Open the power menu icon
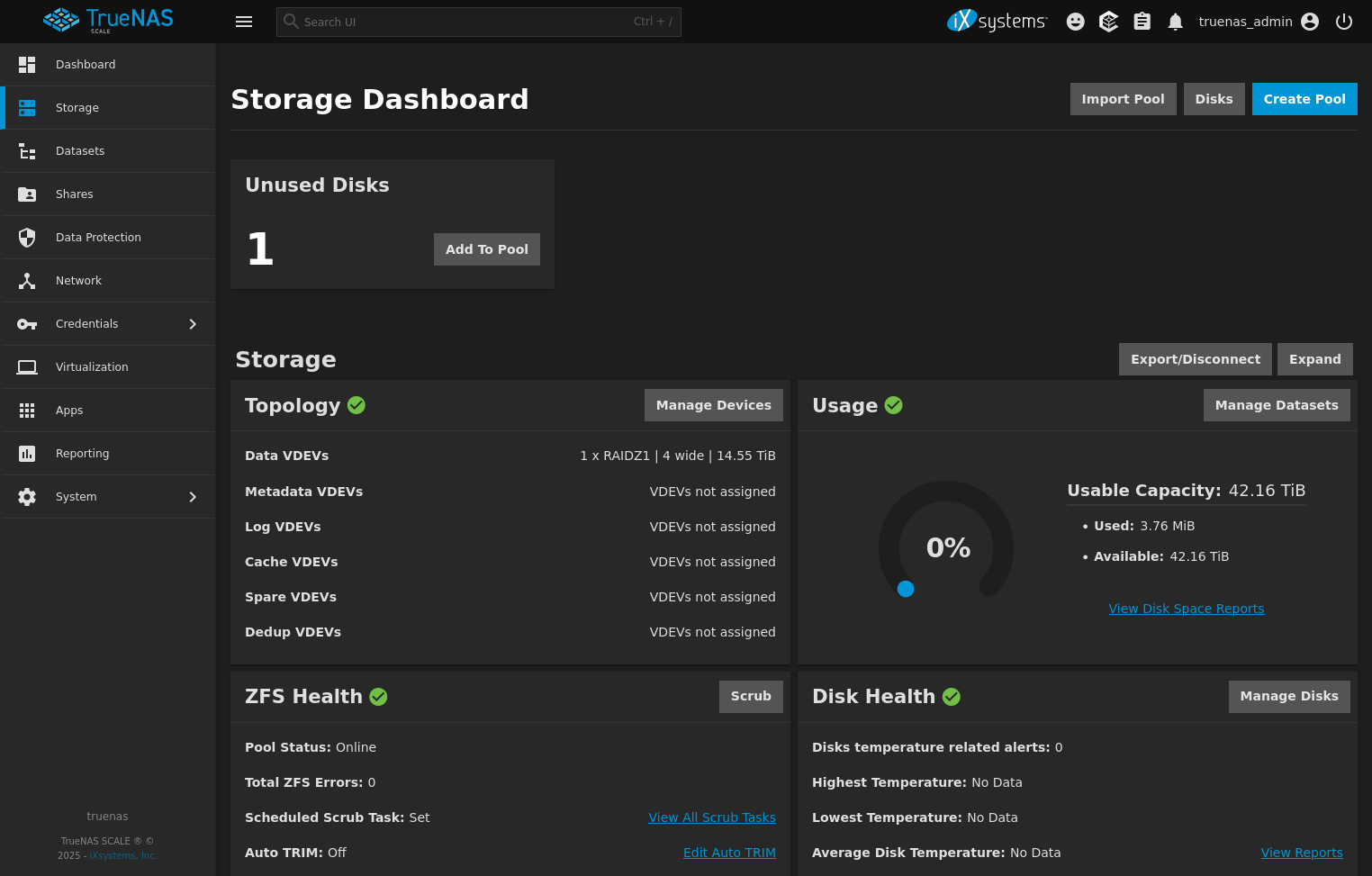 click(1344, 22)
